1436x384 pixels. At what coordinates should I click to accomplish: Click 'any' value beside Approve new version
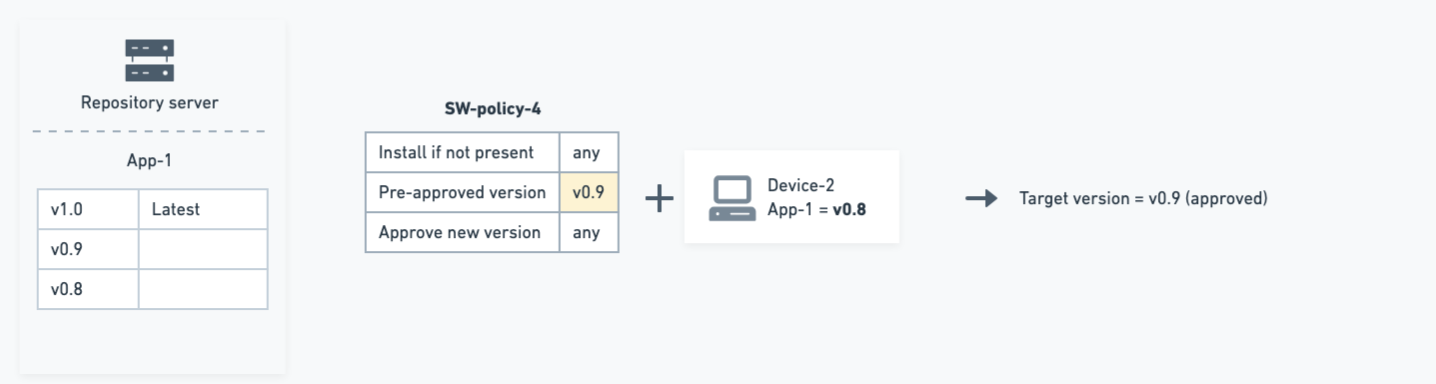point(589,232)
